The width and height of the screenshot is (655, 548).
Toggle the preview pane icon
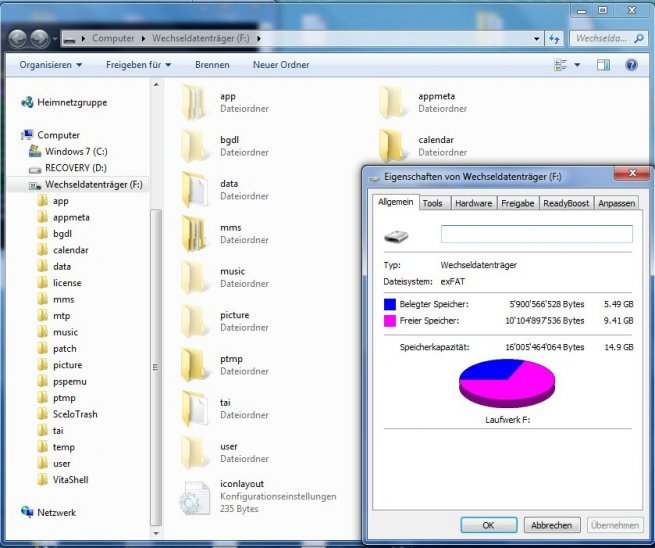603,65
